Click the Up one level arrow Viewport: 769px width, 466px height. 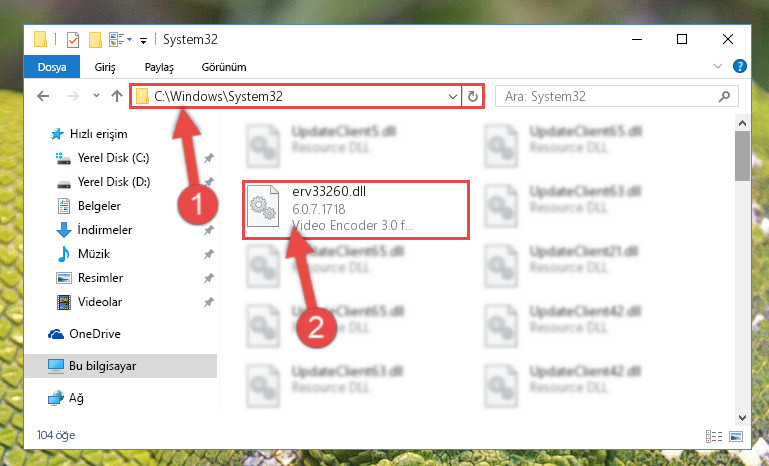(117, 96)
